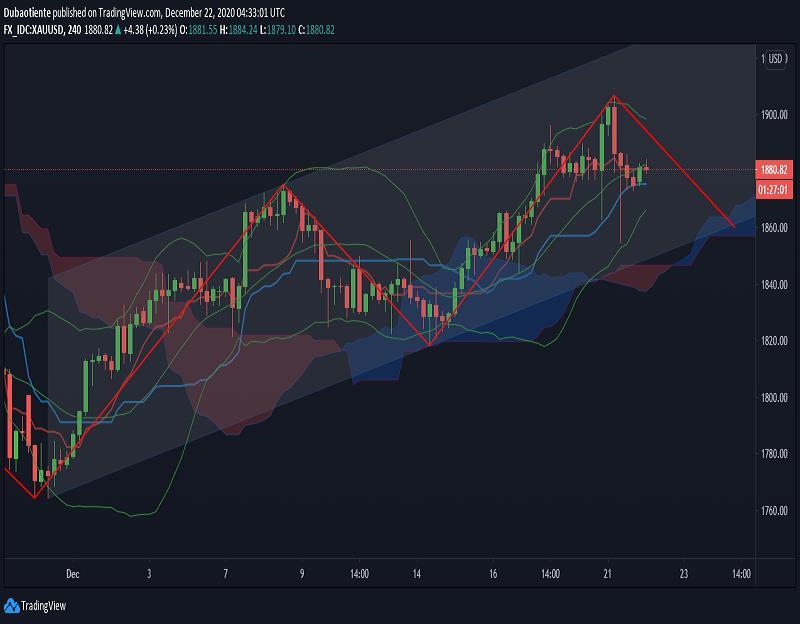Screen dimensions: 800x624
Task: Click the Dubaotiente author name
Action: tap(27, 13)
